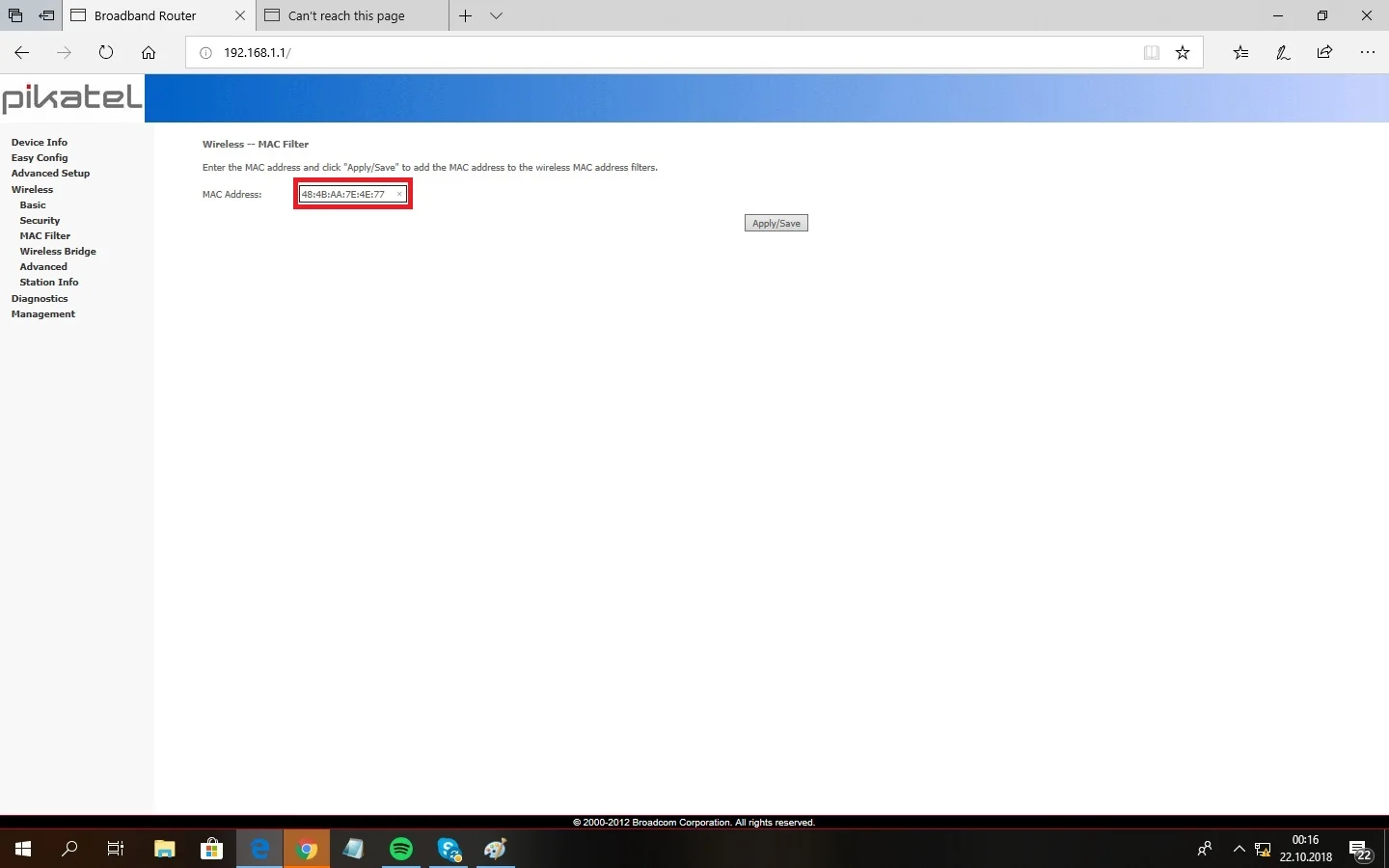Open a new tab with plus icon

(465, 15)
